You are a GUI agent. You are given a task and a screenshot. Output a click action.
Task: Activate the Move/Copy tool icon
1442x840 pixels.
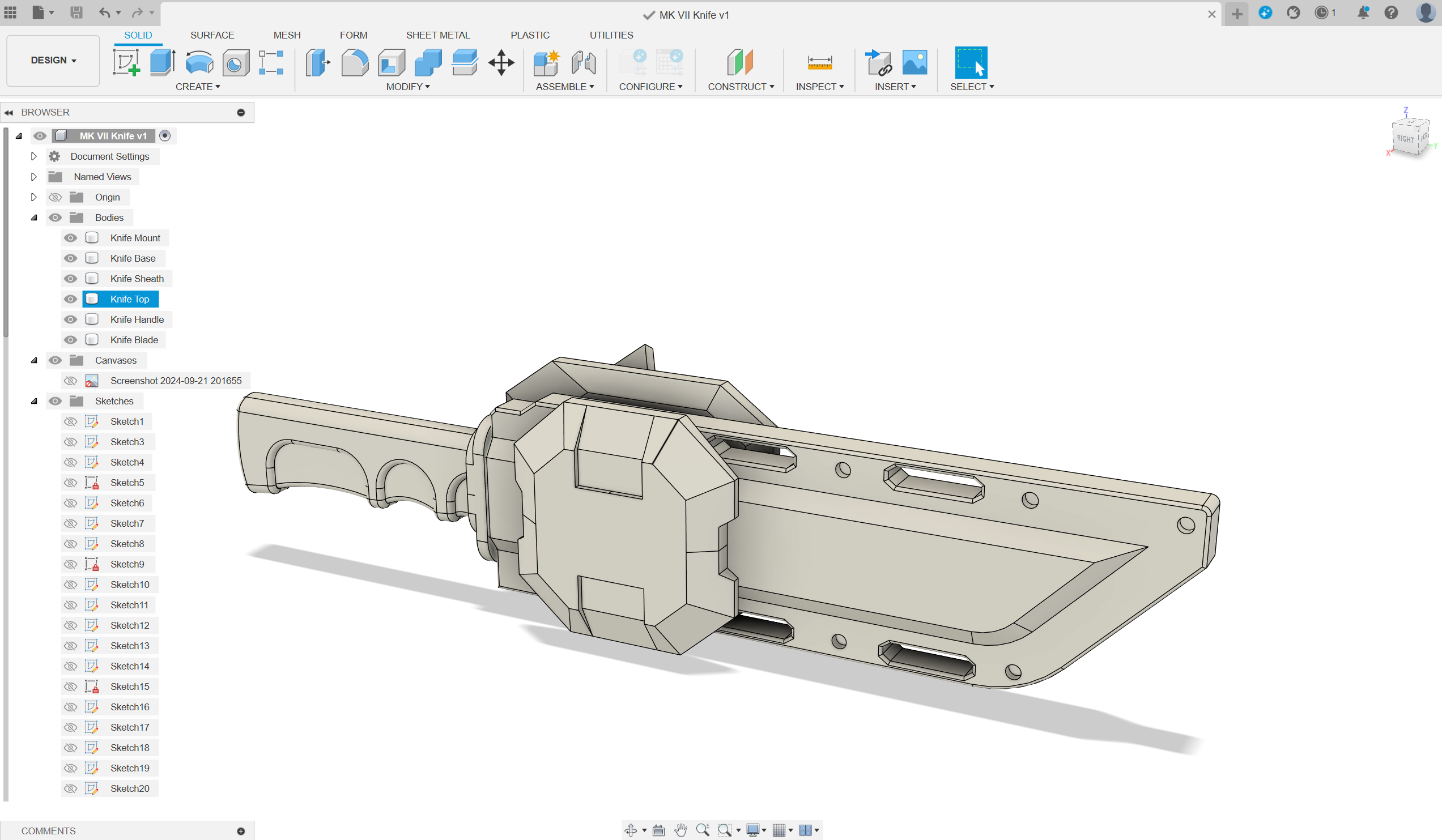pos(501,62)
